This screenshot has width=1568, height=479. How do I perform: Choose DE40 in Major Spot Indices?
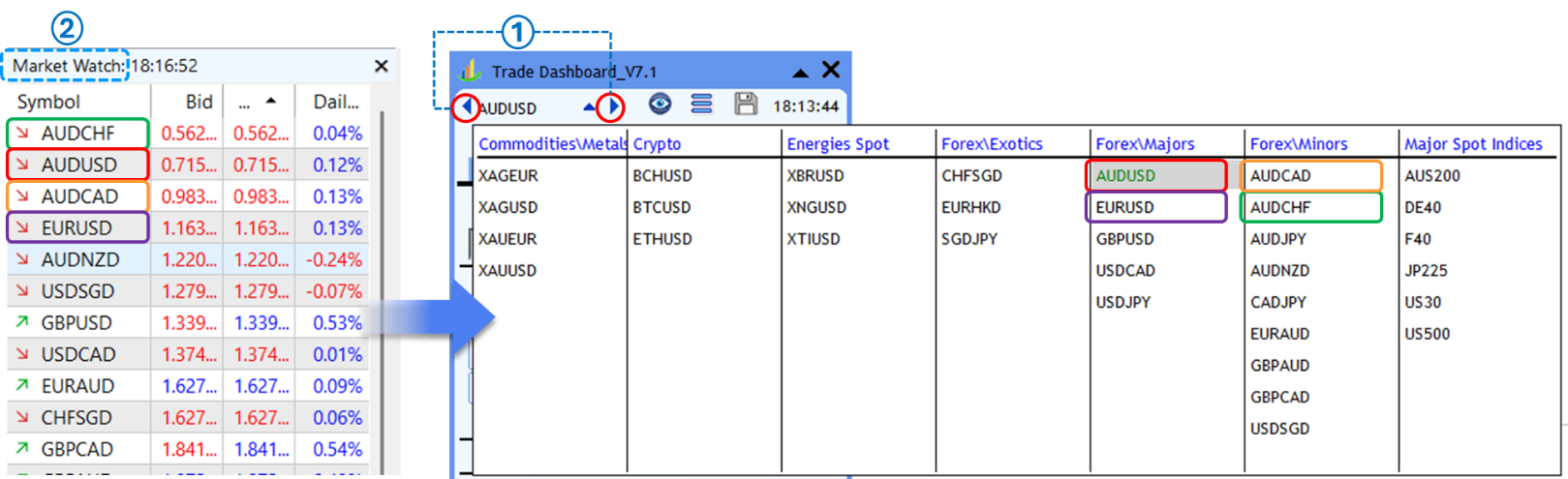[x=1423, y=208]
